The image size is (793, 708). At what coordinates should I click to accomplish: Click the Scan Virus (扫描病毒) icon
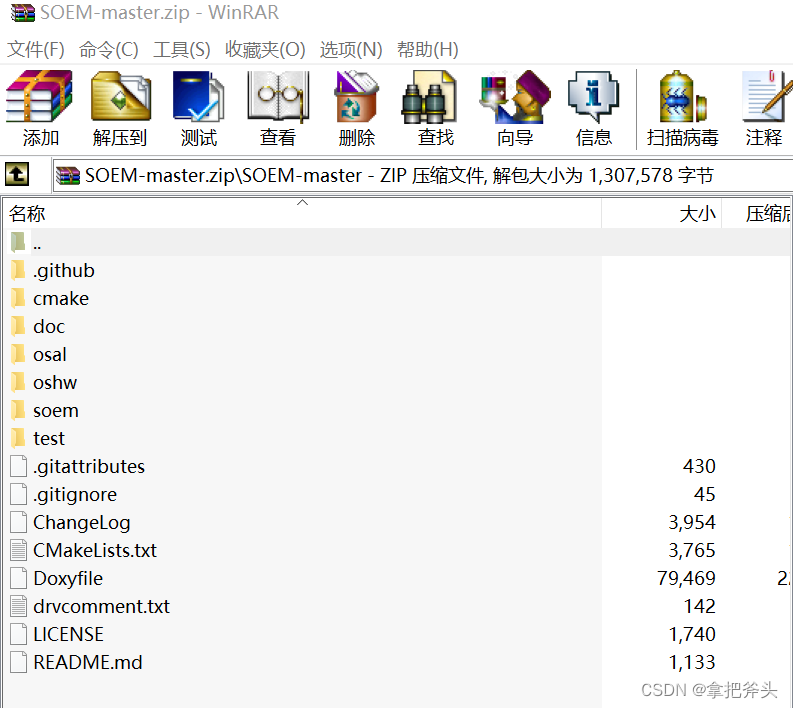pos(682,96)
